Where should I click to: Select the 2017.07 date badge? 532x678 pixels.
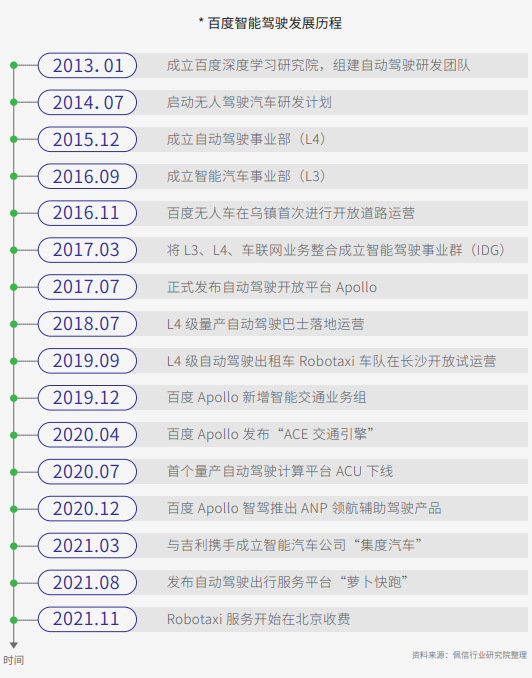(x=87, y=287)
